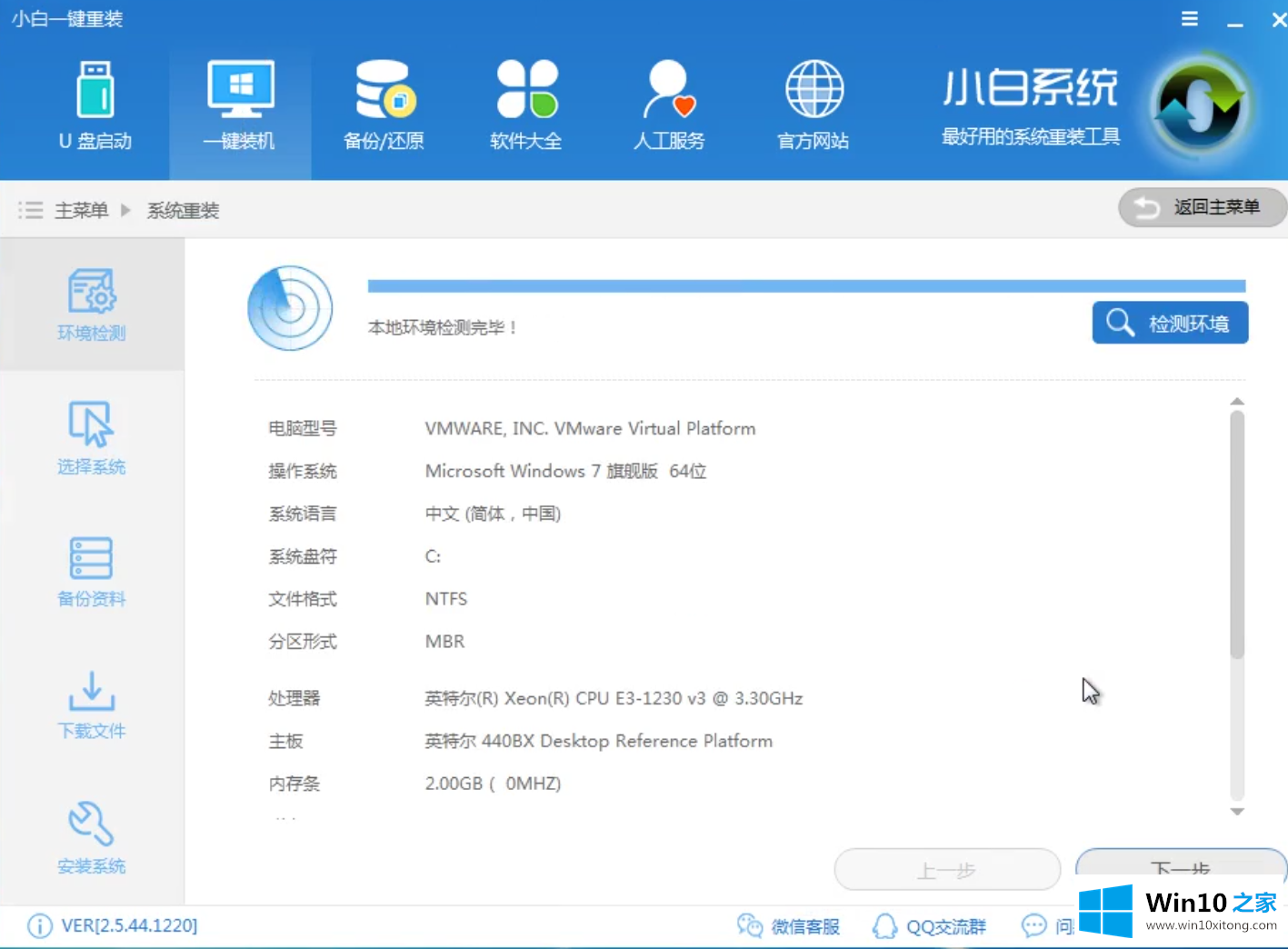This screenshot has height=949, width=1288.
Task: Click 上一步 button
Action: click(x=947, y=870)
